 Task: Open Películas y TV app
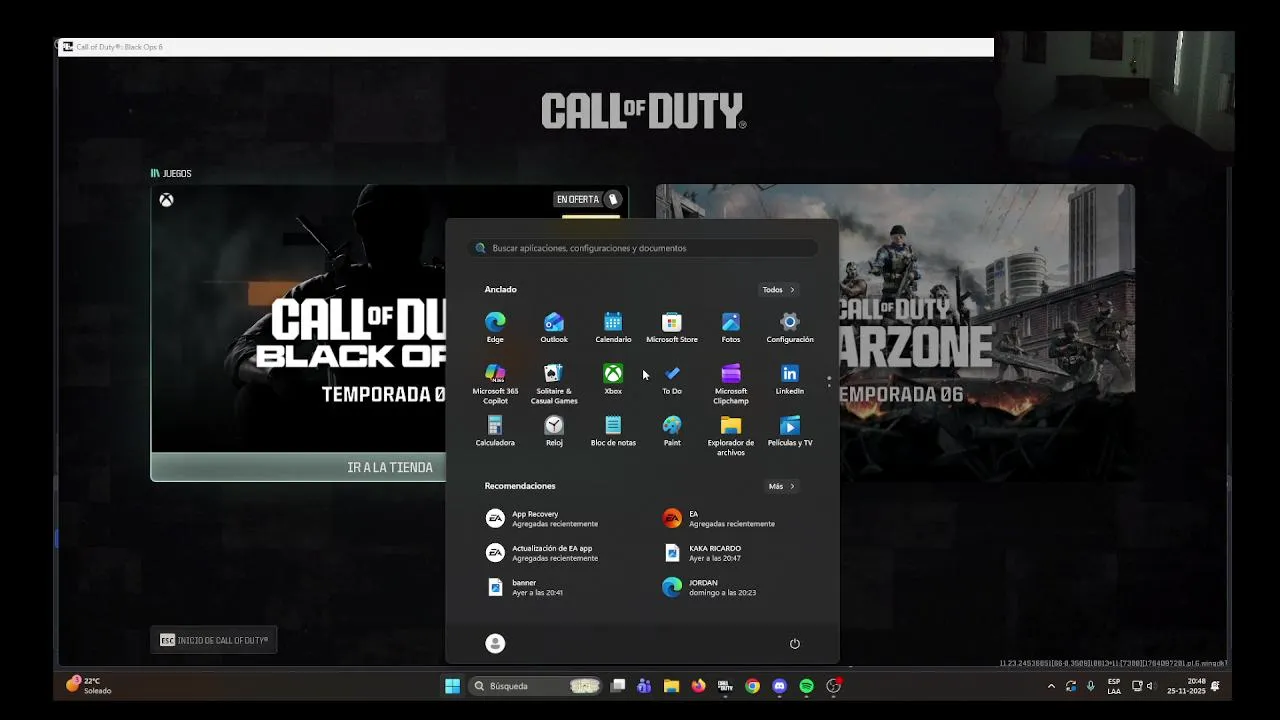pos(790,431)
